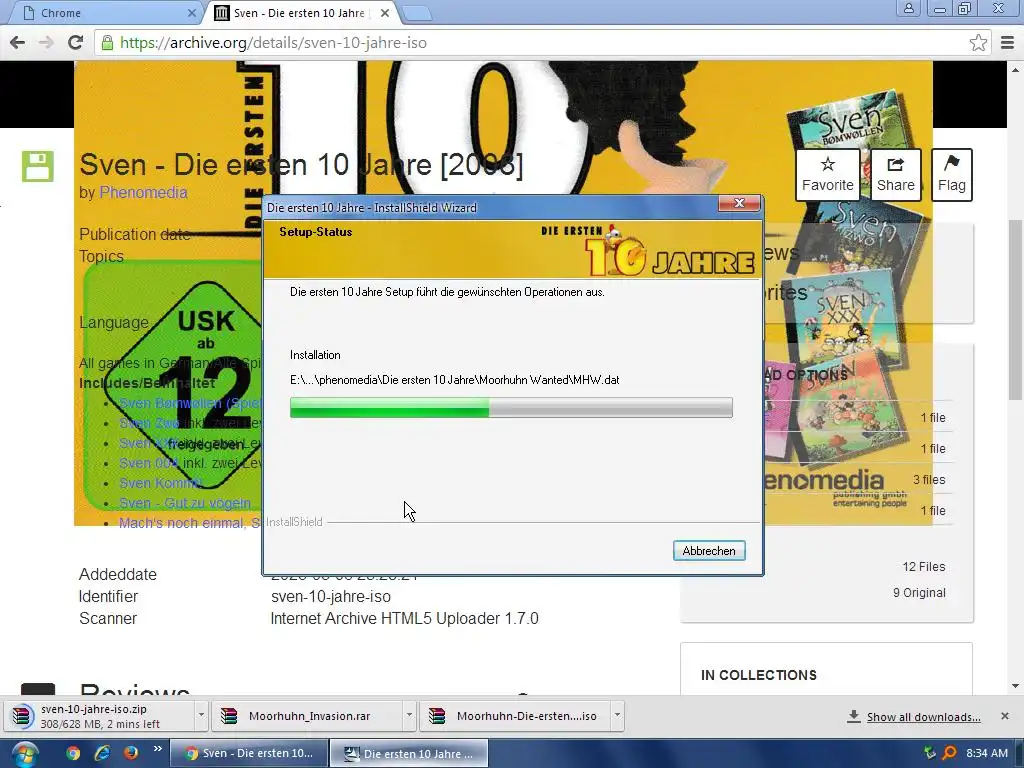Screen dimensions: 1024x768
Task: Open the Mach's noch einmal link
Action: click(189, 523)
